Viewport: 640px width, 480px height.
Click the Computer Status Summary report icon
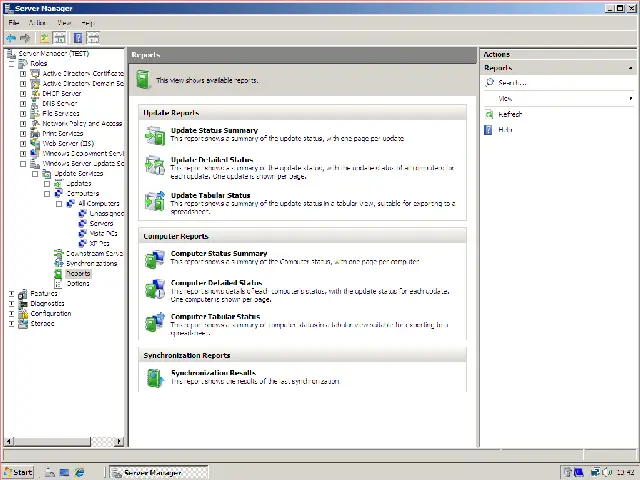(x=155, y=259)
